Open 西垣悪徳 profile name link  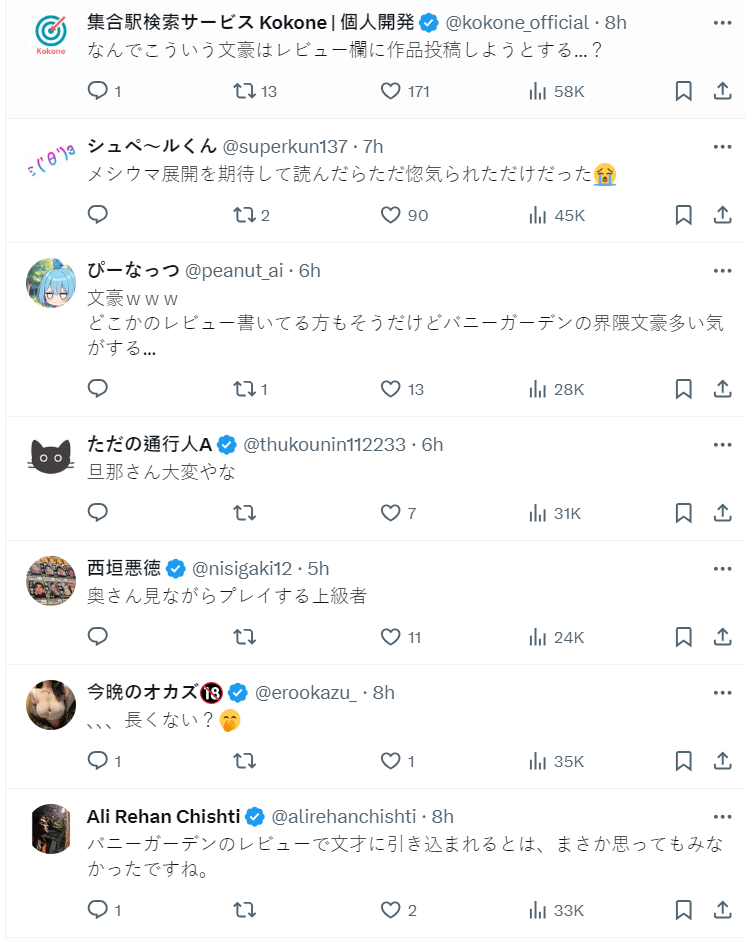pyautogui.click(x=124, y=568)
